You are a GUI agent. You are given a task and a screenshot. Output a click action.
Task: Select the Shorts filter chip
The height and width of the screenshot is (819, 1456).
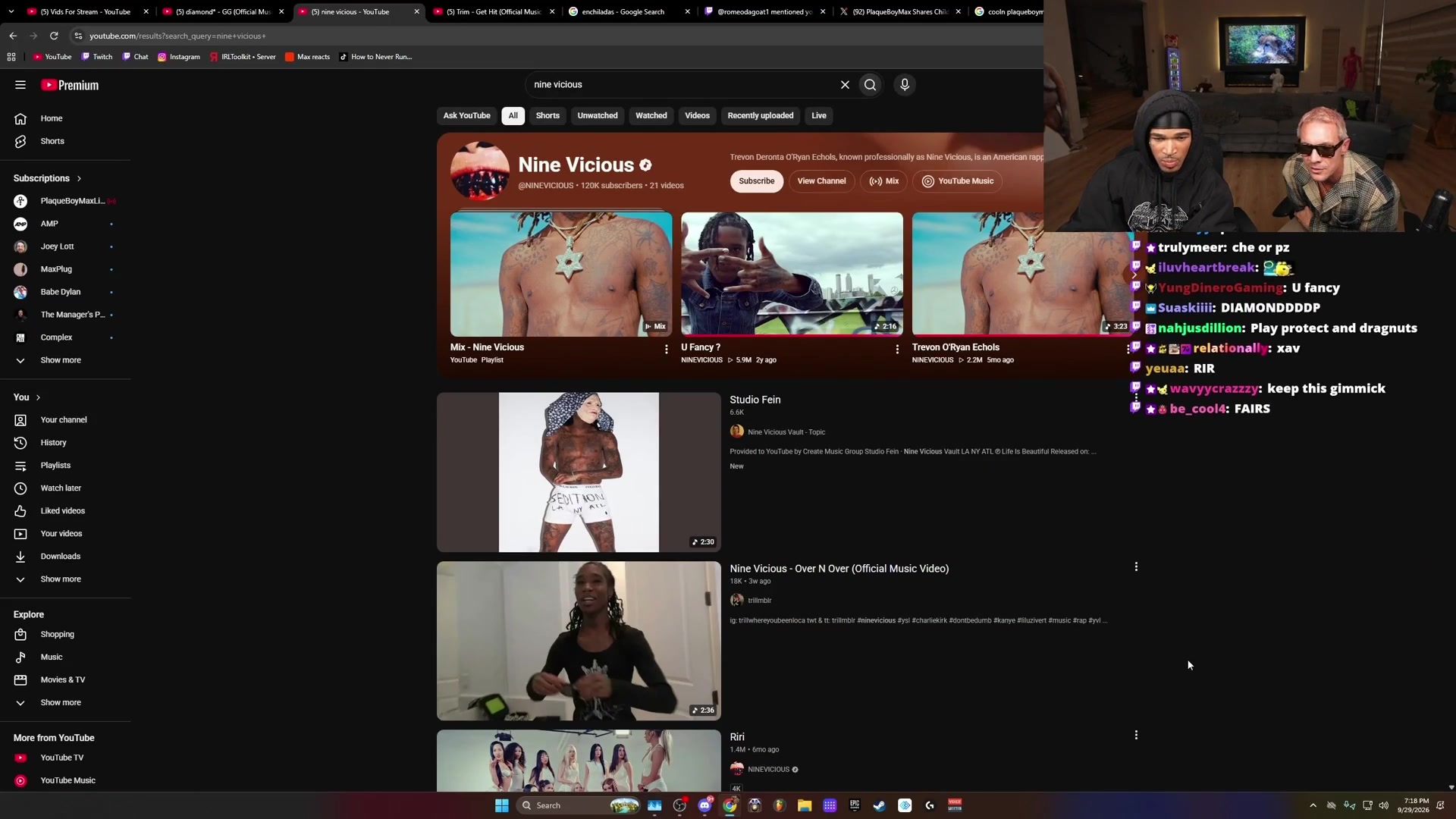[548, 115]
